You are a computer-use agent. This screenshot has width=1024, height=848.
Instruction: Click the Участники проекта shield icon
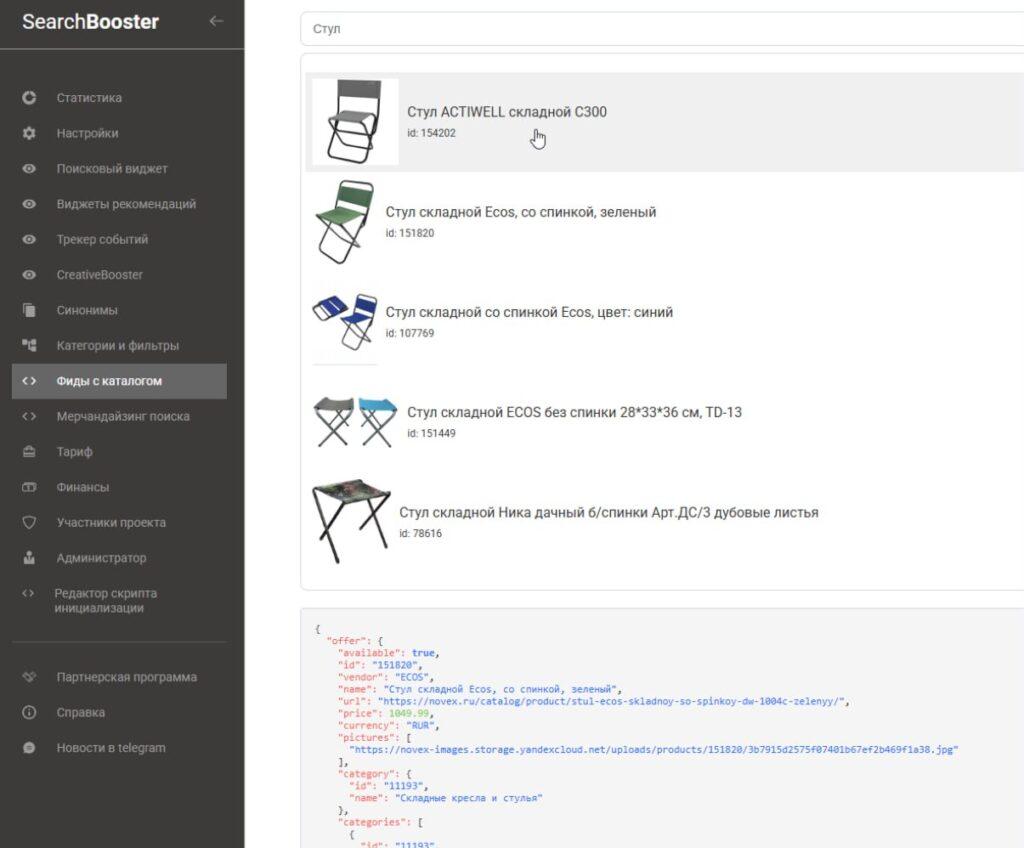pyautogui.click(x=29, y=523)
